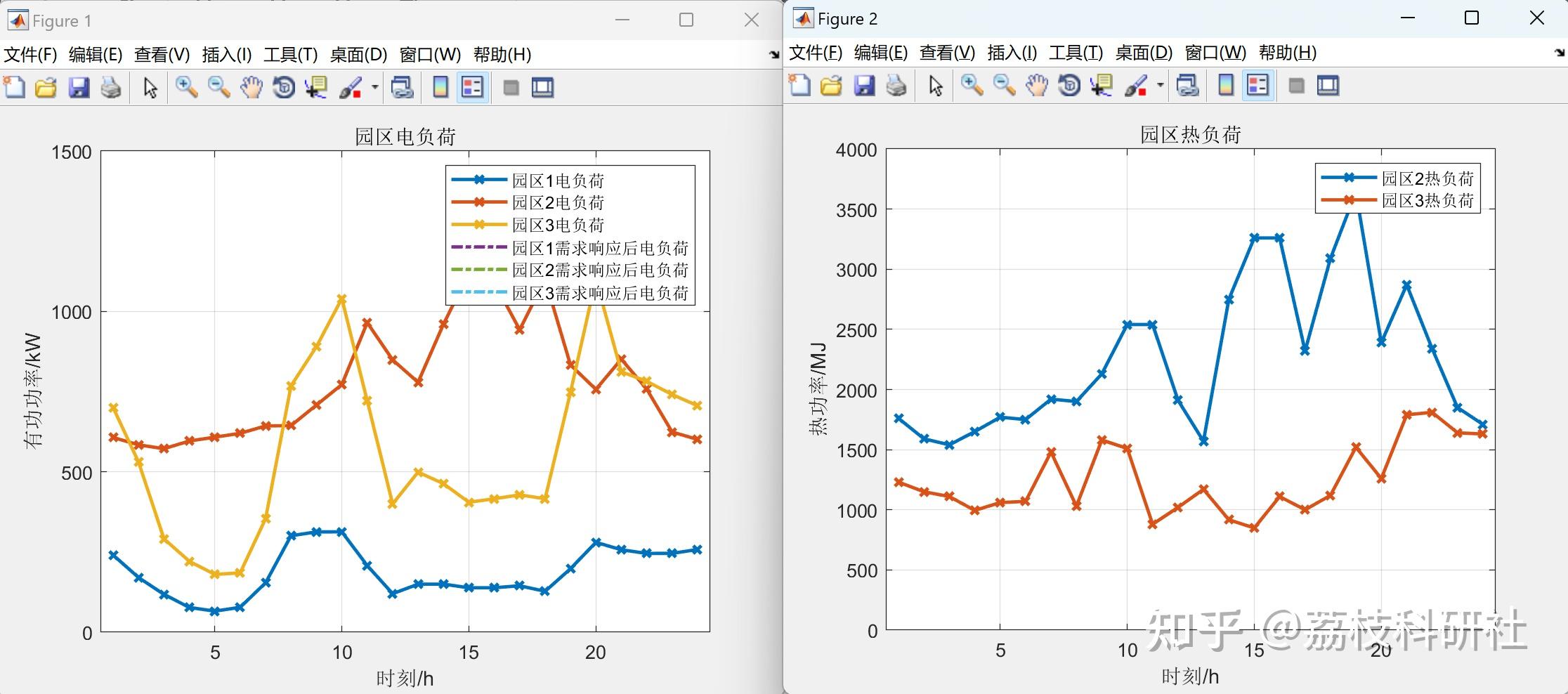
Task: Toggle the Brush data selection tool in Figure 1
Action: [349, 87]
